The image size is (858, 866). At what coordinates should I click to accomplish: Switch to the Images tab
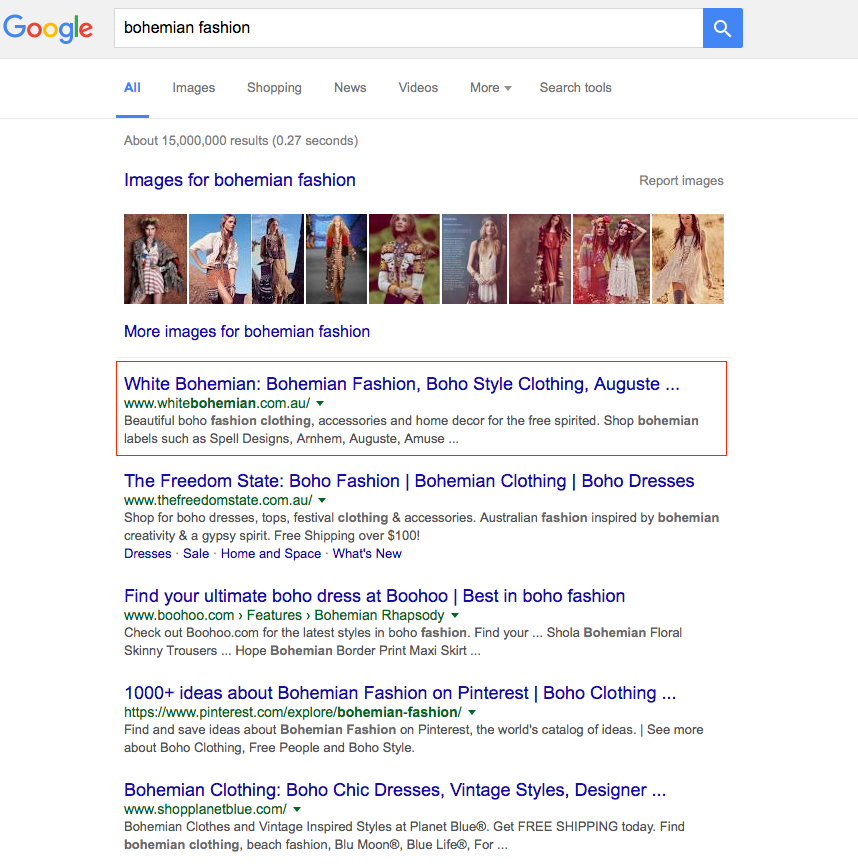(193, 88)
